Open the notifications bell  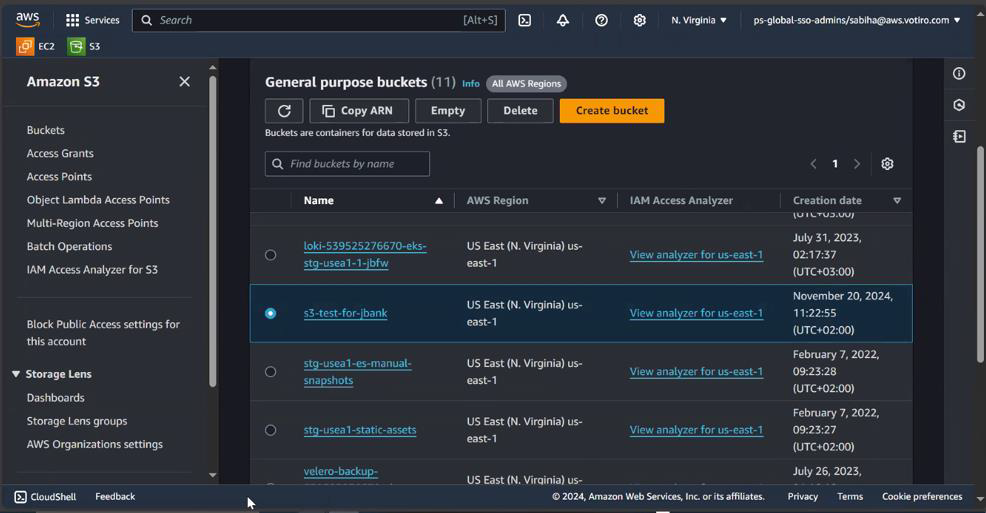pyautogui.click(x=563, y=20)
